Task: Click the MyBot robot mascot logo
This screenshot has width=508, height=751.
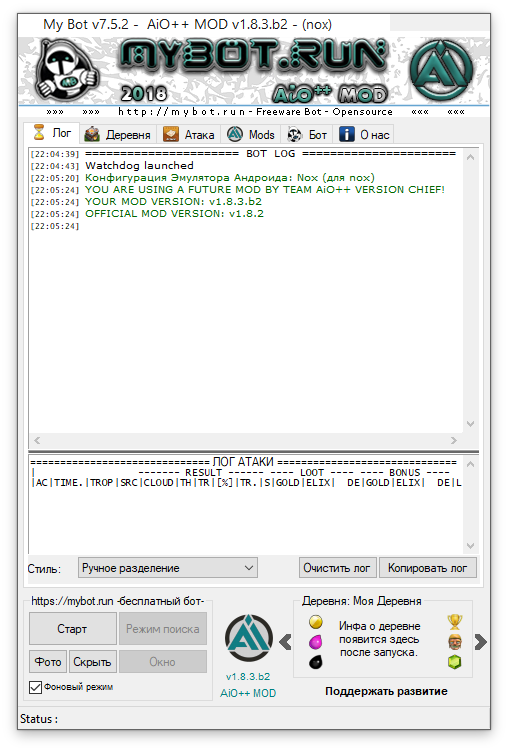Action: pyautogui.click(x=66, y=71)
